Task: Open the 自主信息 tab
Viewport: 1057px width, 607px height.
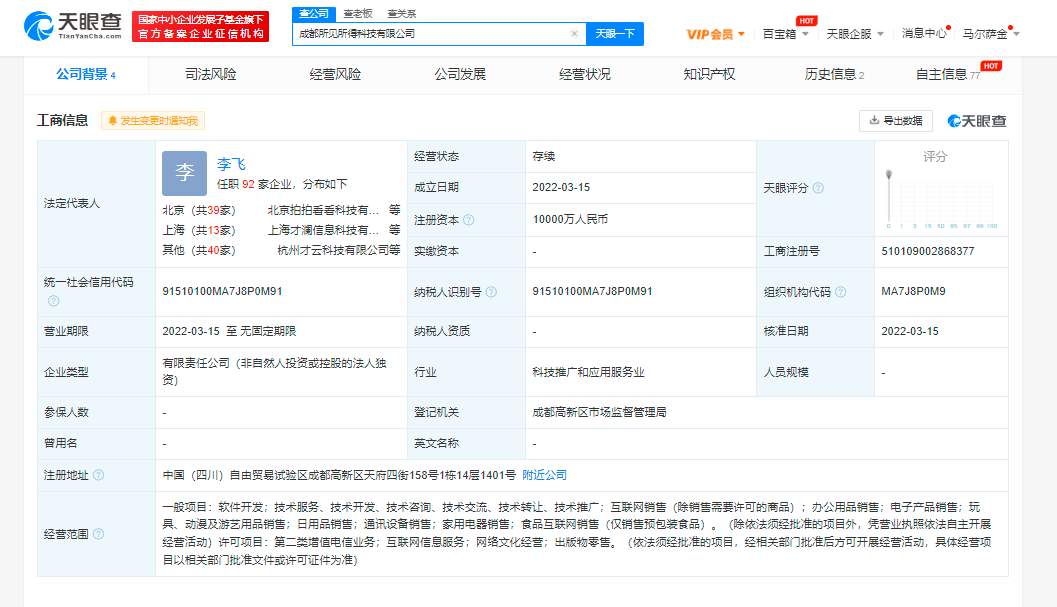Action: [947, 74]
